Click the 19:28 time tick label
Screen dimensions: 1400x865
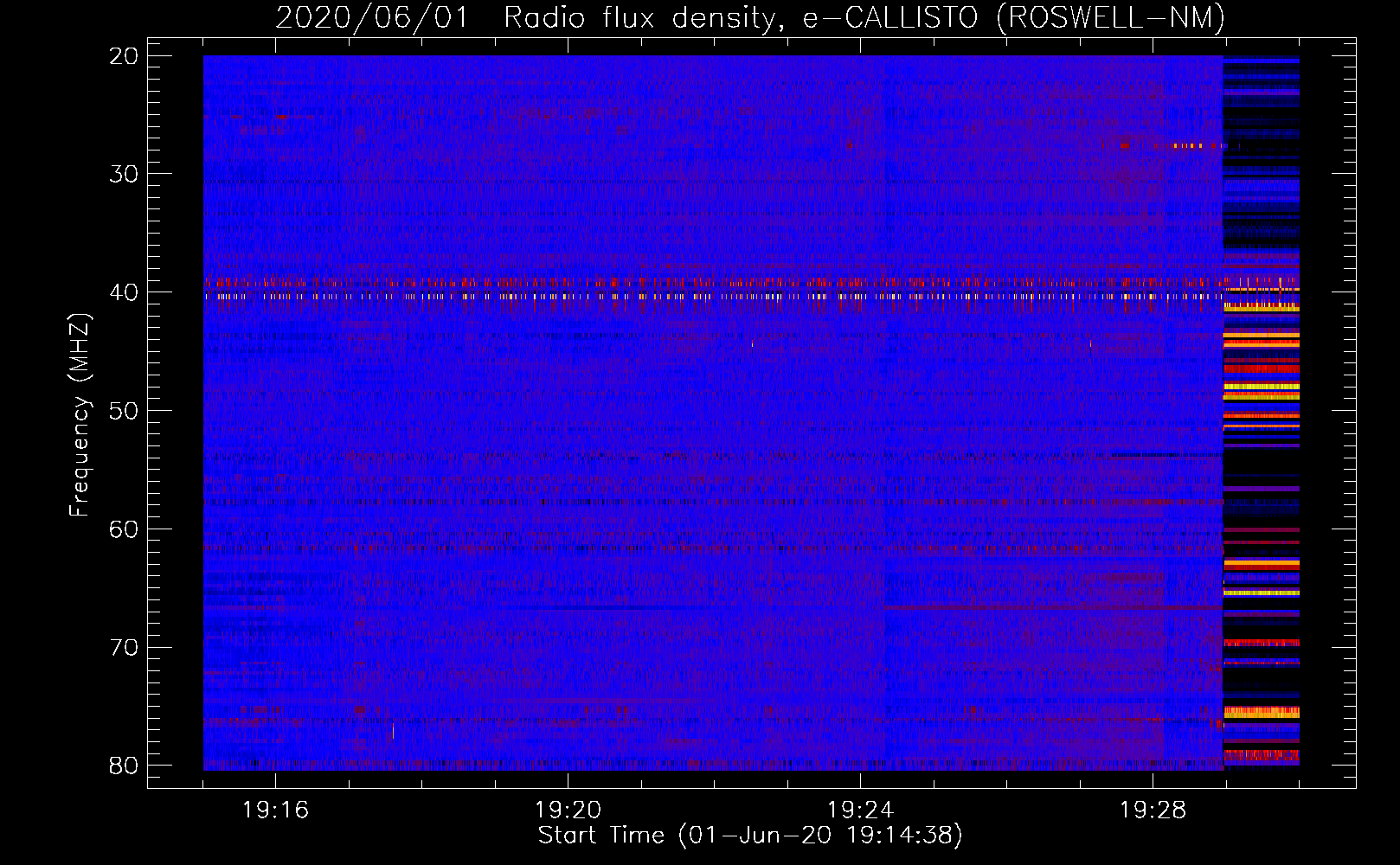1153,811
